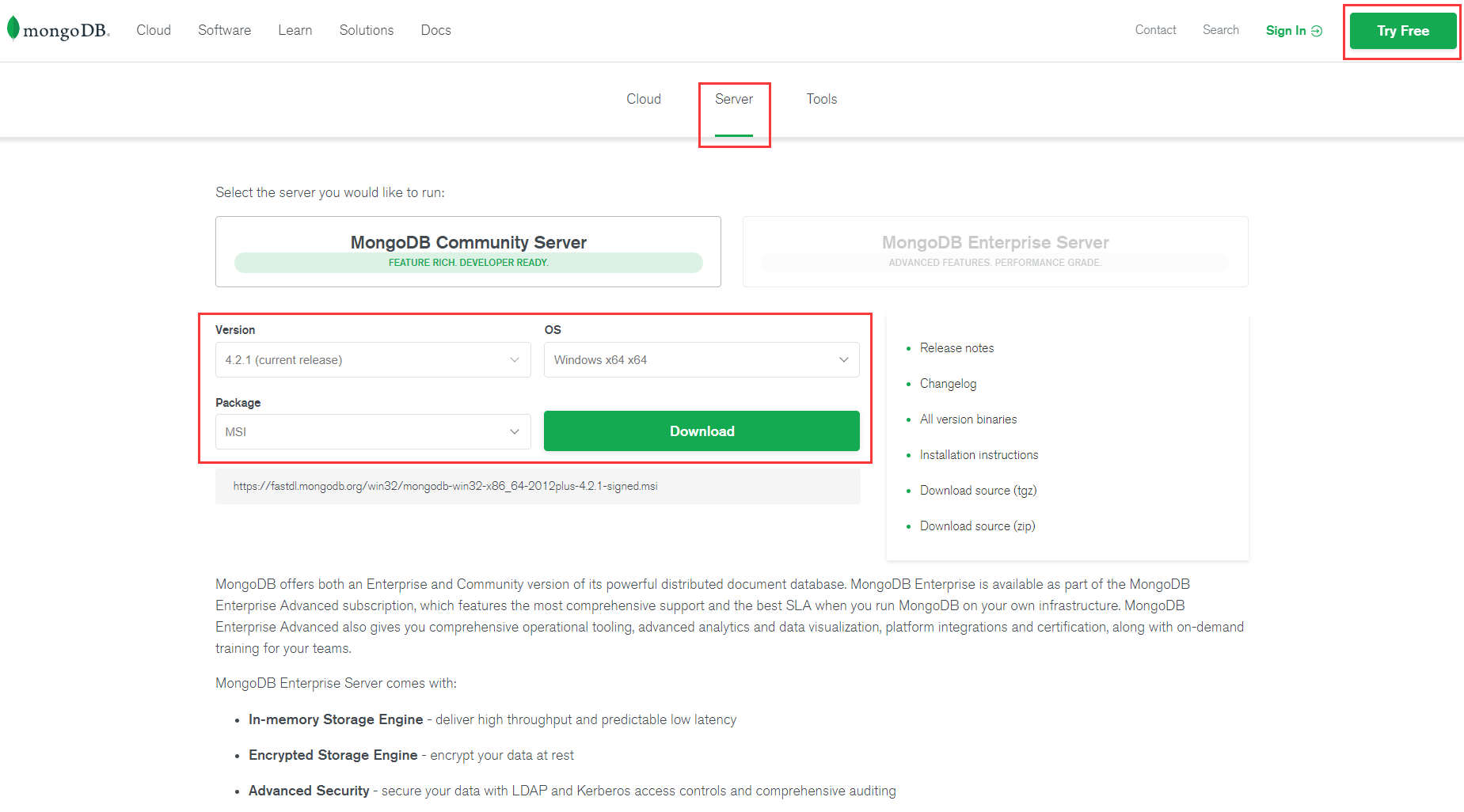Open the OS dropdown
This screenshot has width=1464, height=812.
pos(702,360)
